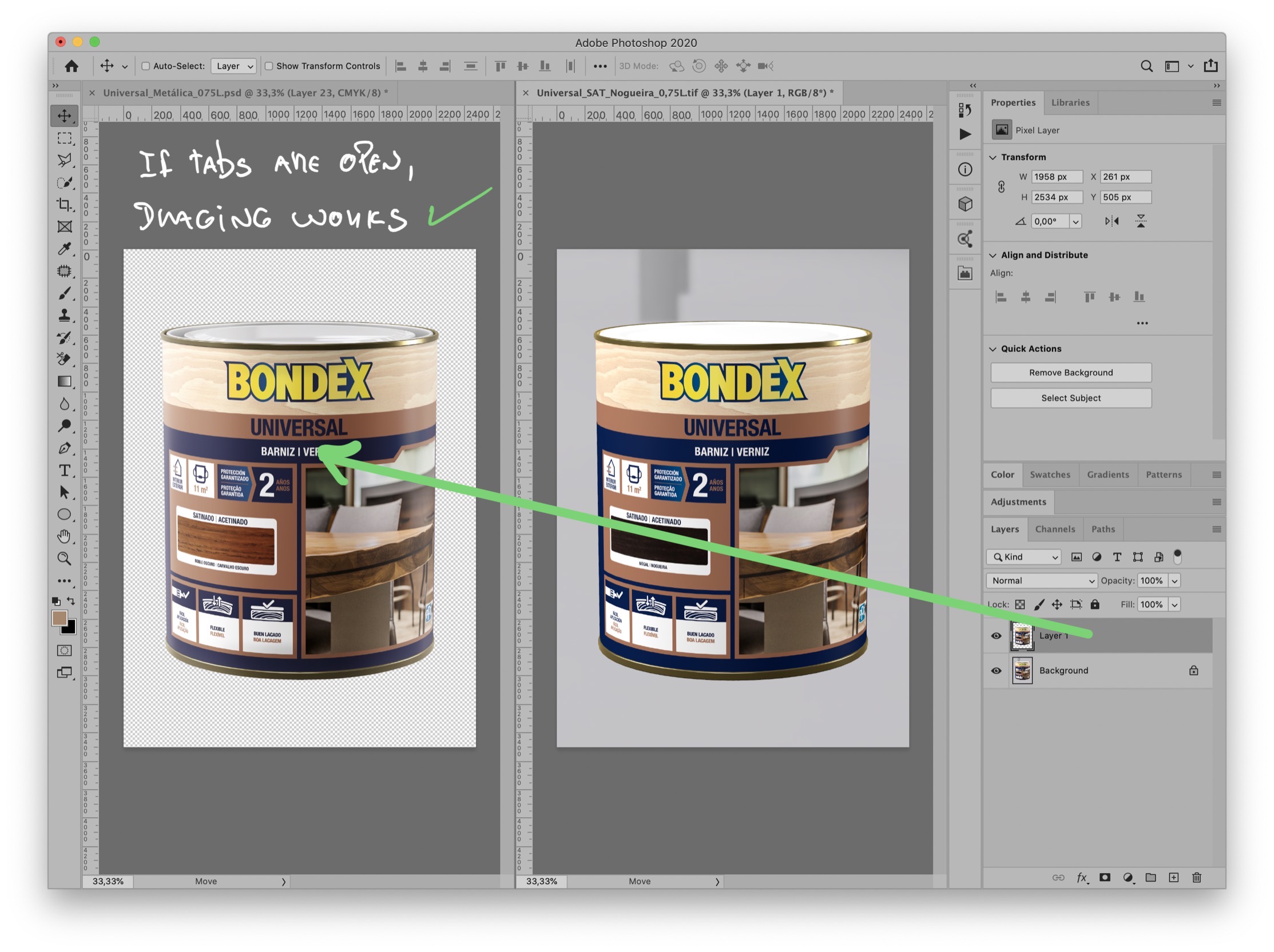
Task: Select the Zoom tool in toolbar
Action: click(65, 558)
